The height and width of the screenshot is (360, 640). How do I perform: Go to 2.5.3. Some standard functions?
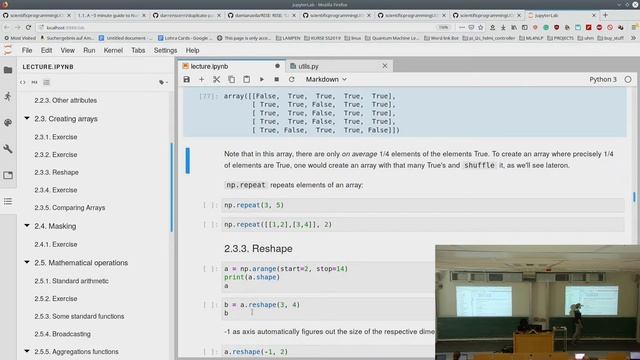click(79, 316)
